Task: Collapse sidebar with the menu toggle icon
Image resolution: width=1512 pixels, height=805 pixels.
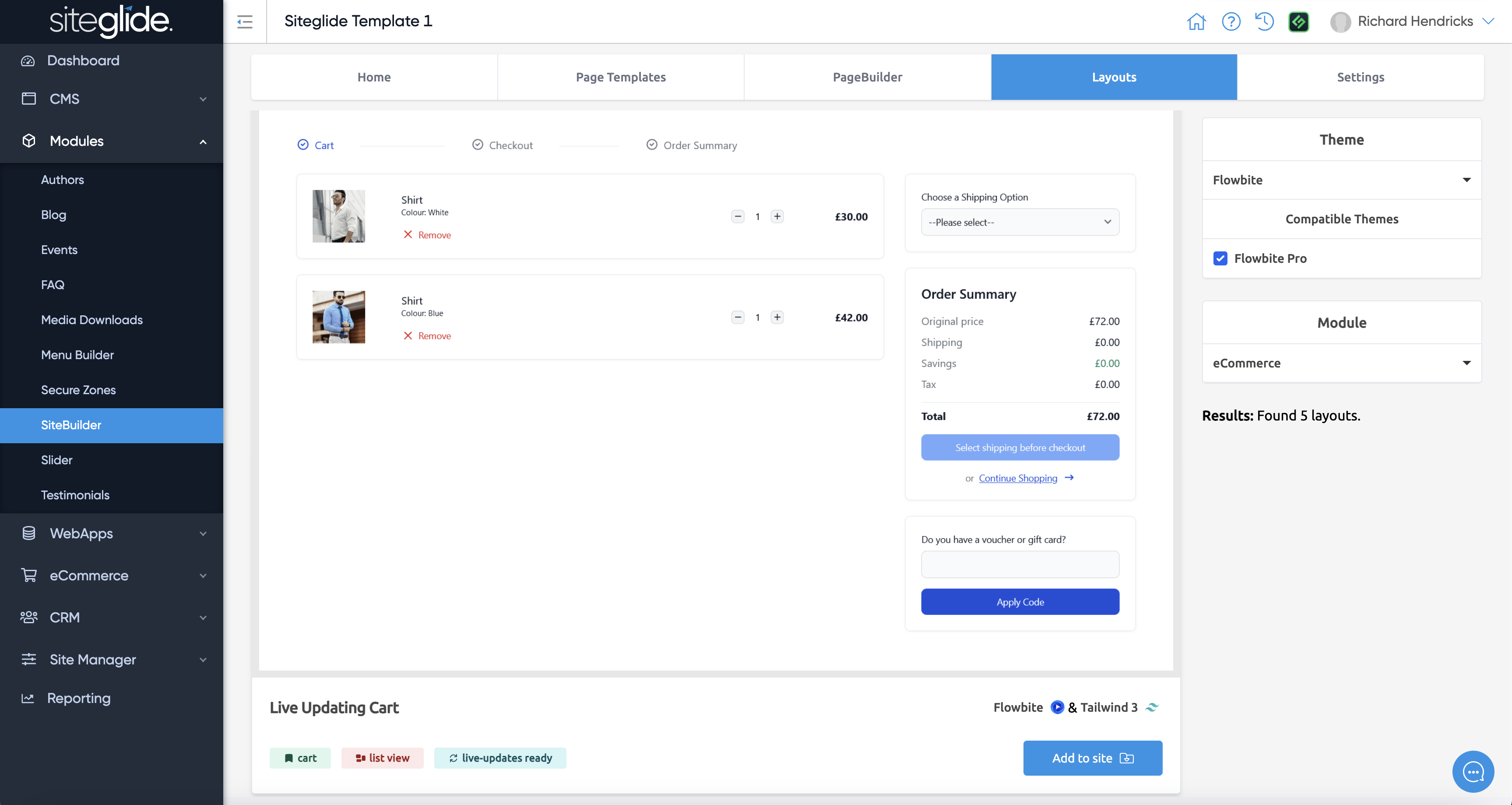Action: coord(245,22)
